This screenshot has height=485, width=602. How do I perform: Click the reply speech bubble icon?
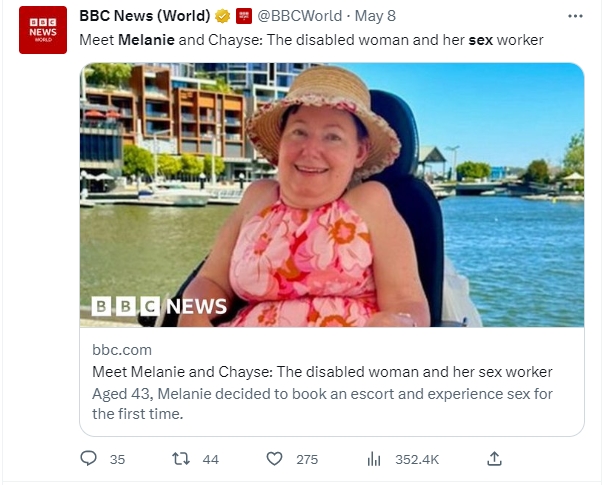pyautogui.click(x=89, y=459)
